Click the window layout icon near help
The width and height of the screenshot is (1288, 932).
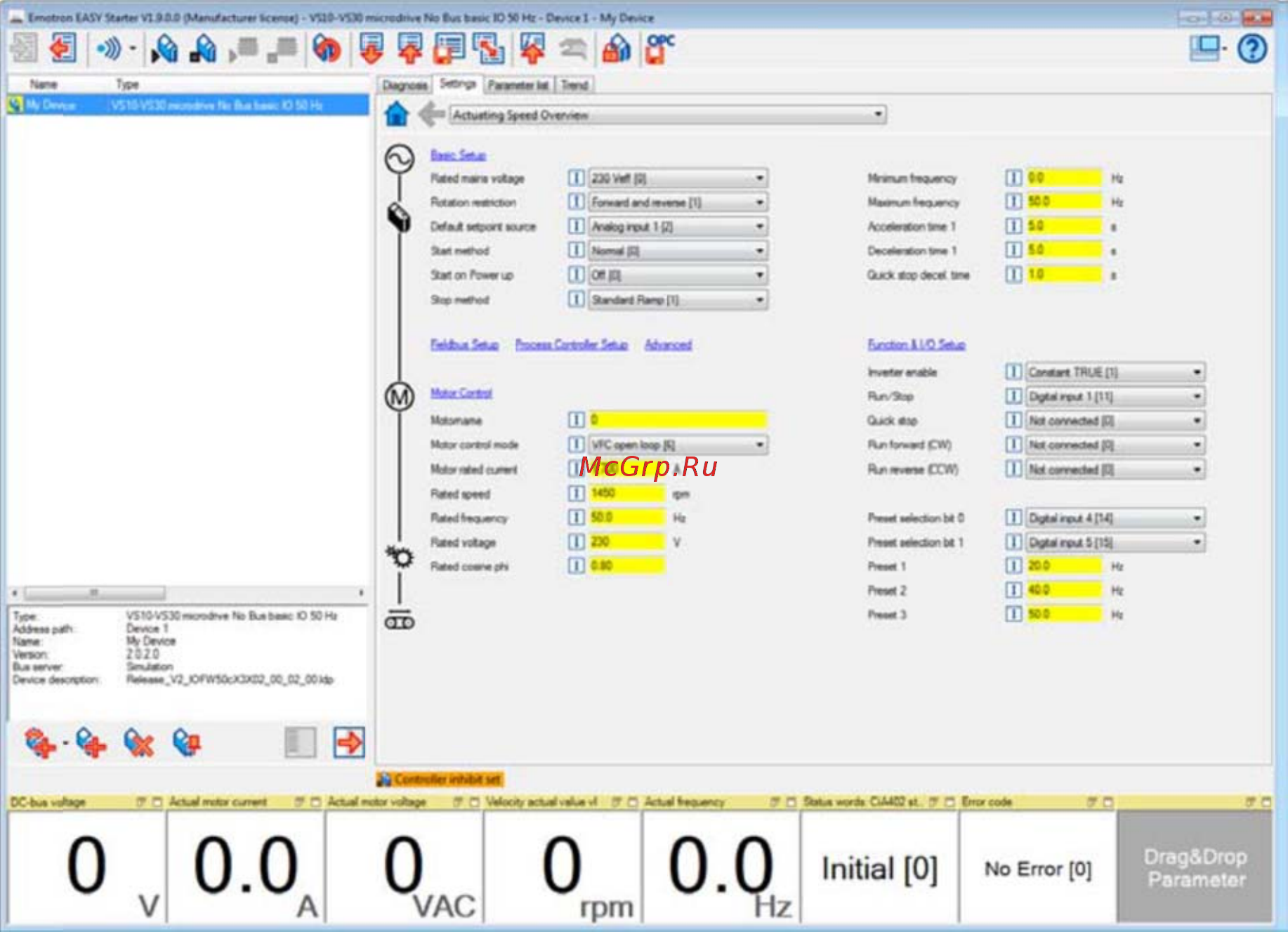click(1205, 48)
